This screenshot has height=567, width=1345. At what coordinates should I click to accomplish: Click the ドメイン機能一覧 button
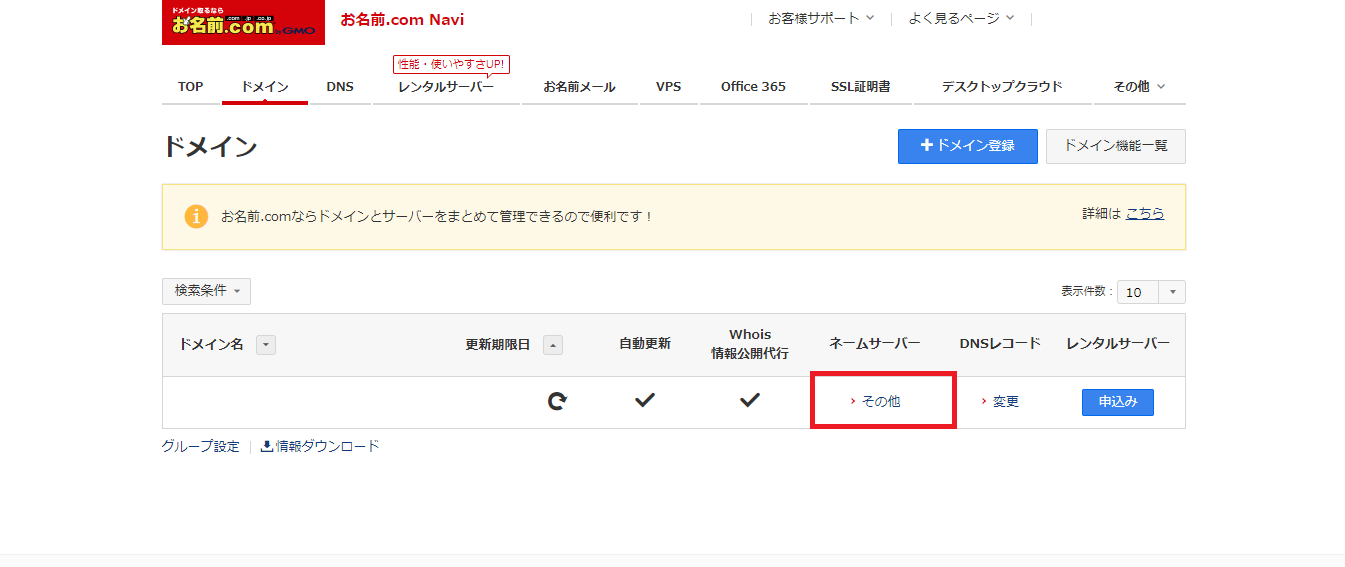point(1116,146)
